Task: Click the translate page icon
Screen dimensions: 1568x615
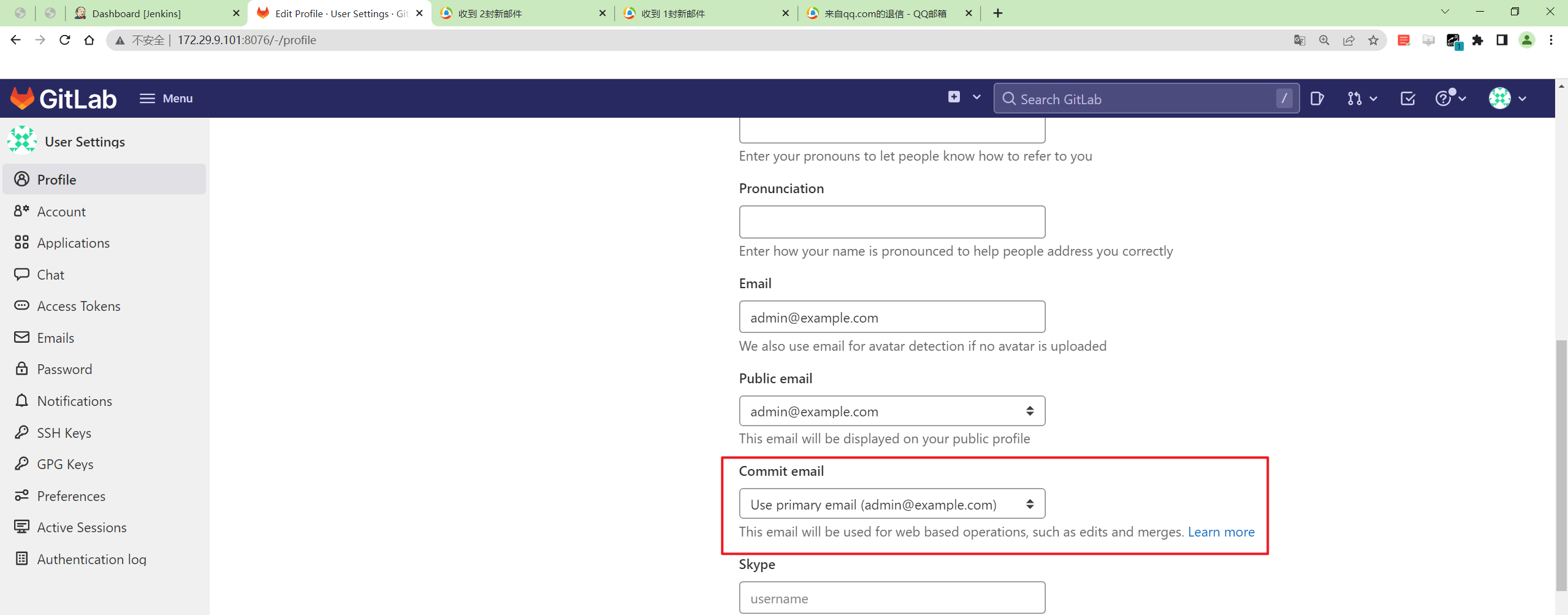Action: 1300,40
